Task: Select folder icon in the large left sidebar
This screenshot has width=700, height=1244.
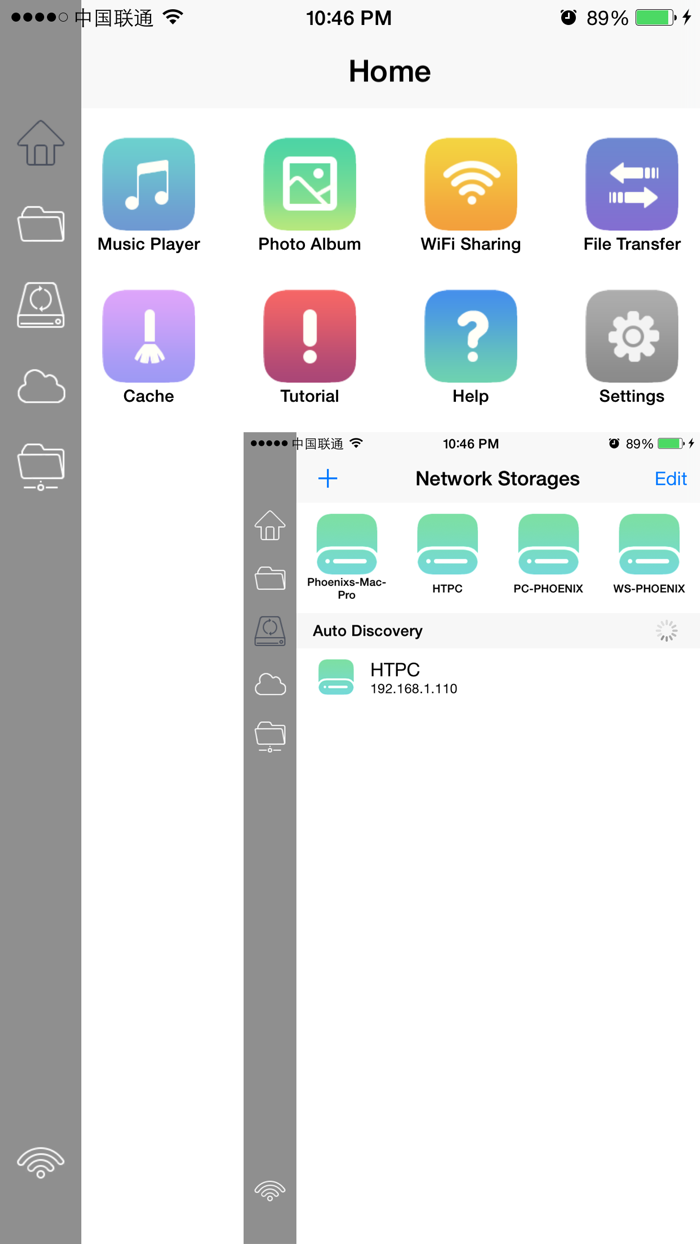Action: click(x=41, y=224)
